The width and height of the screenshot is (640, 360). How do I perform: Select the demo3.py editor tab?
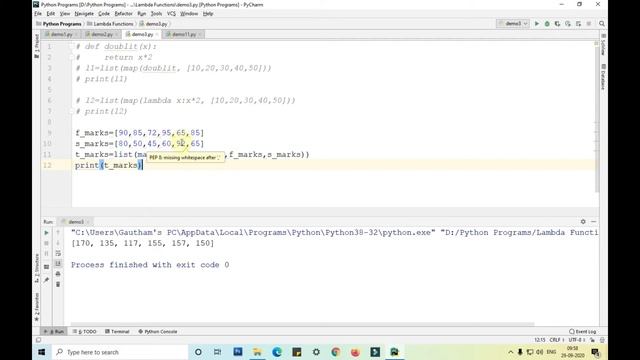pos(142,34)
